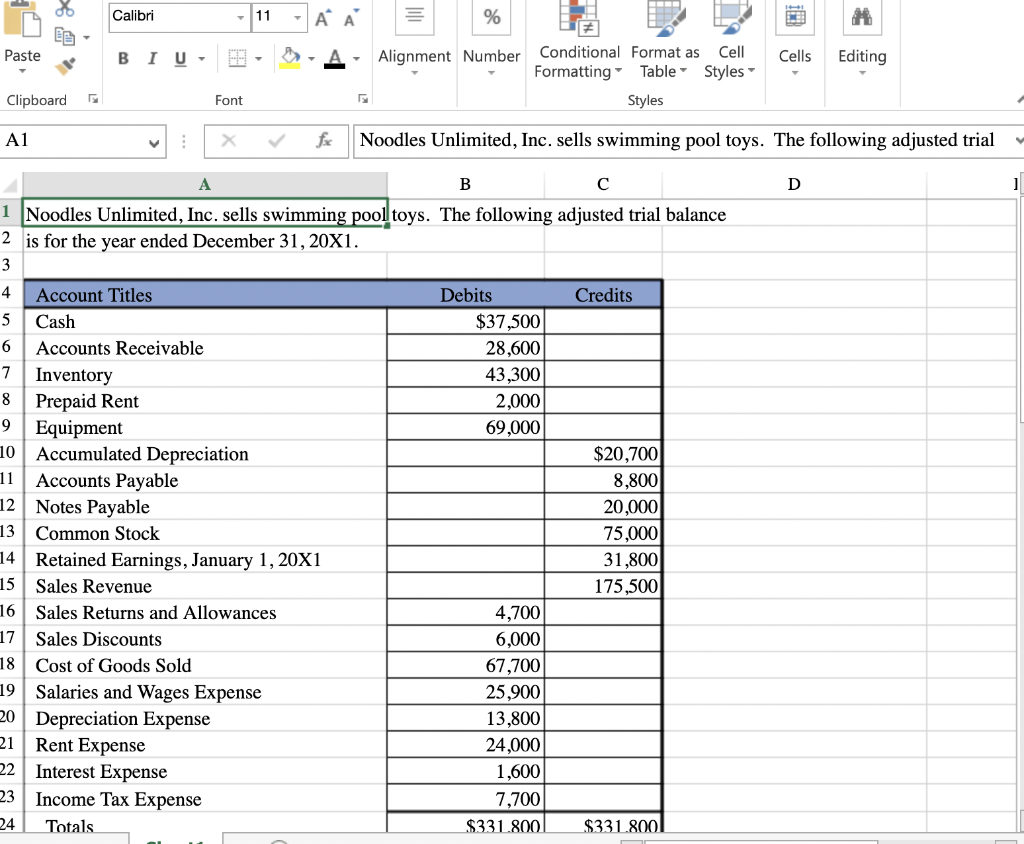The width and height of the screenshot is (1024, 844).
Task: Open the fill color dropdown arrow
Action: (x=311, y=59)
